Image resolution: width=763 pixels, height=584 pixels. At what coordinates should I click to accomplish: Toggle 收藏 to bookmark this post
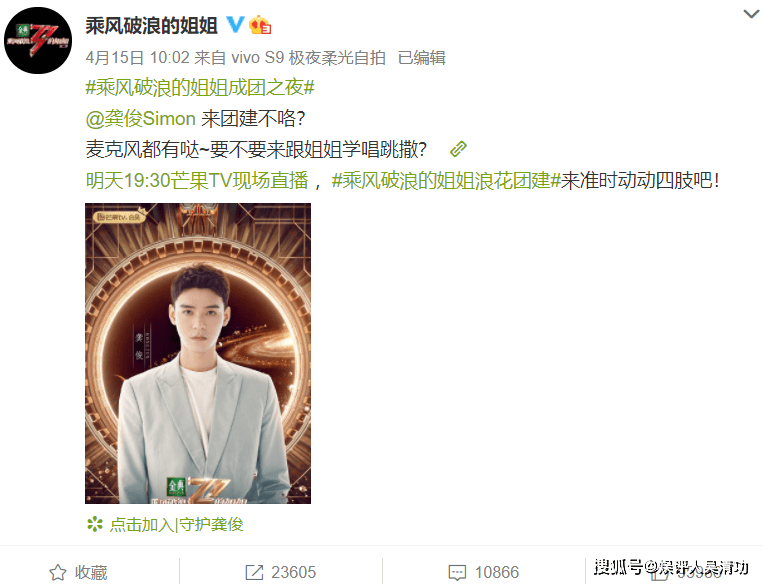91,572
